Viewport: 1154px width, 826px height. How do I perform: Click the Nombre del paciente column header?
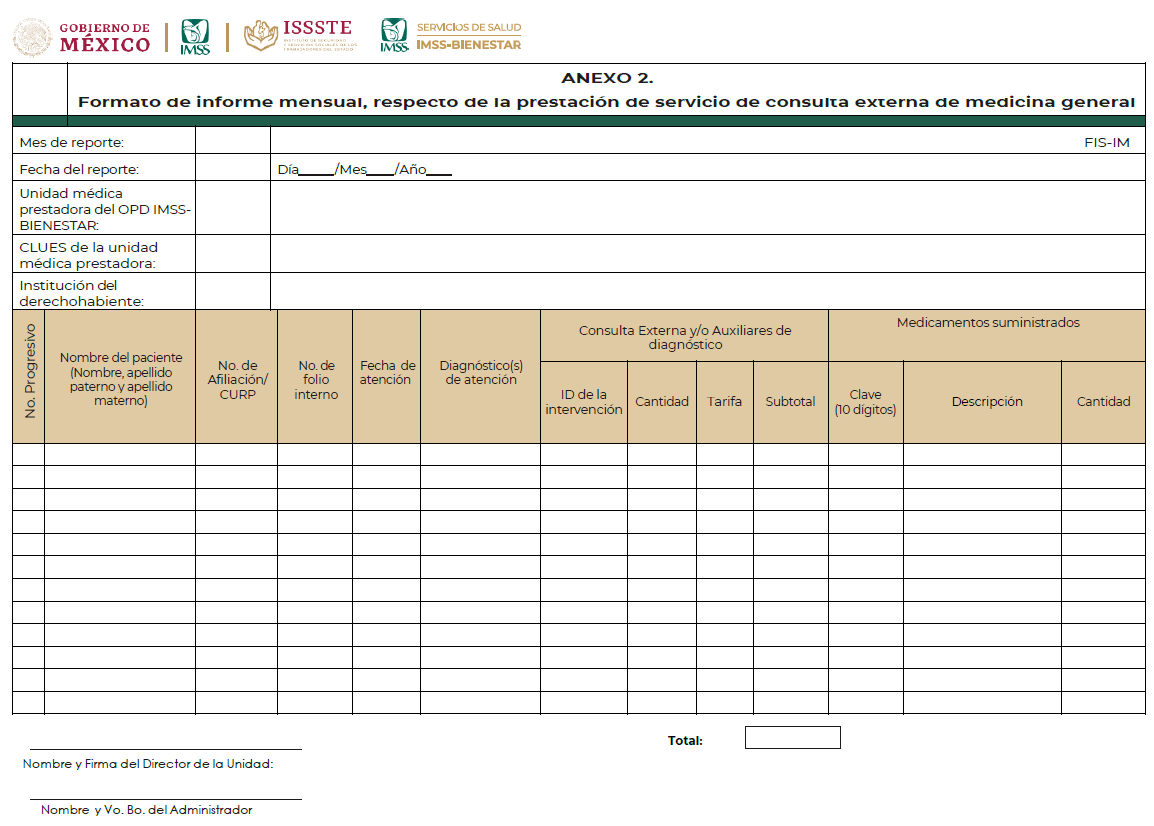120,379
